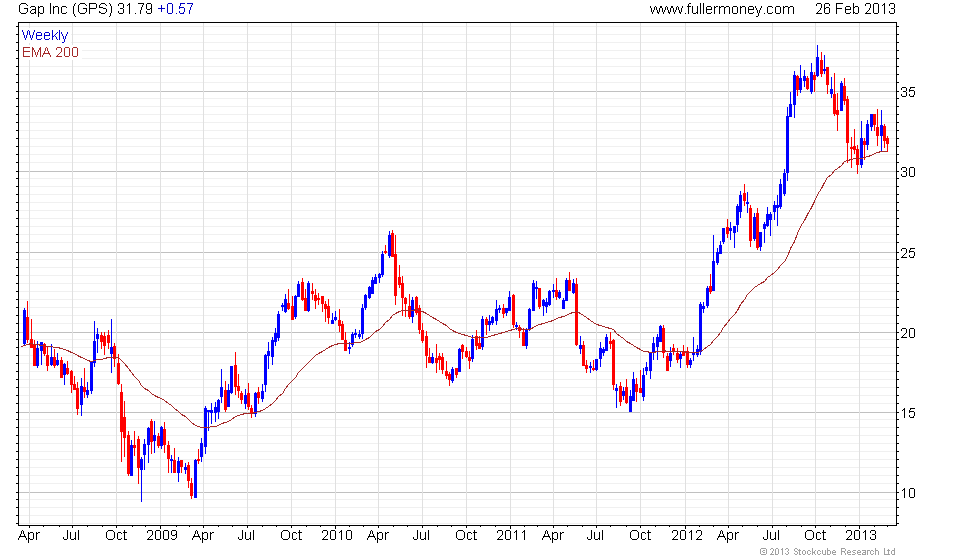980x560 pixels.
Task: Click the x-axis label 2011
Action: (x=512, y=536)
